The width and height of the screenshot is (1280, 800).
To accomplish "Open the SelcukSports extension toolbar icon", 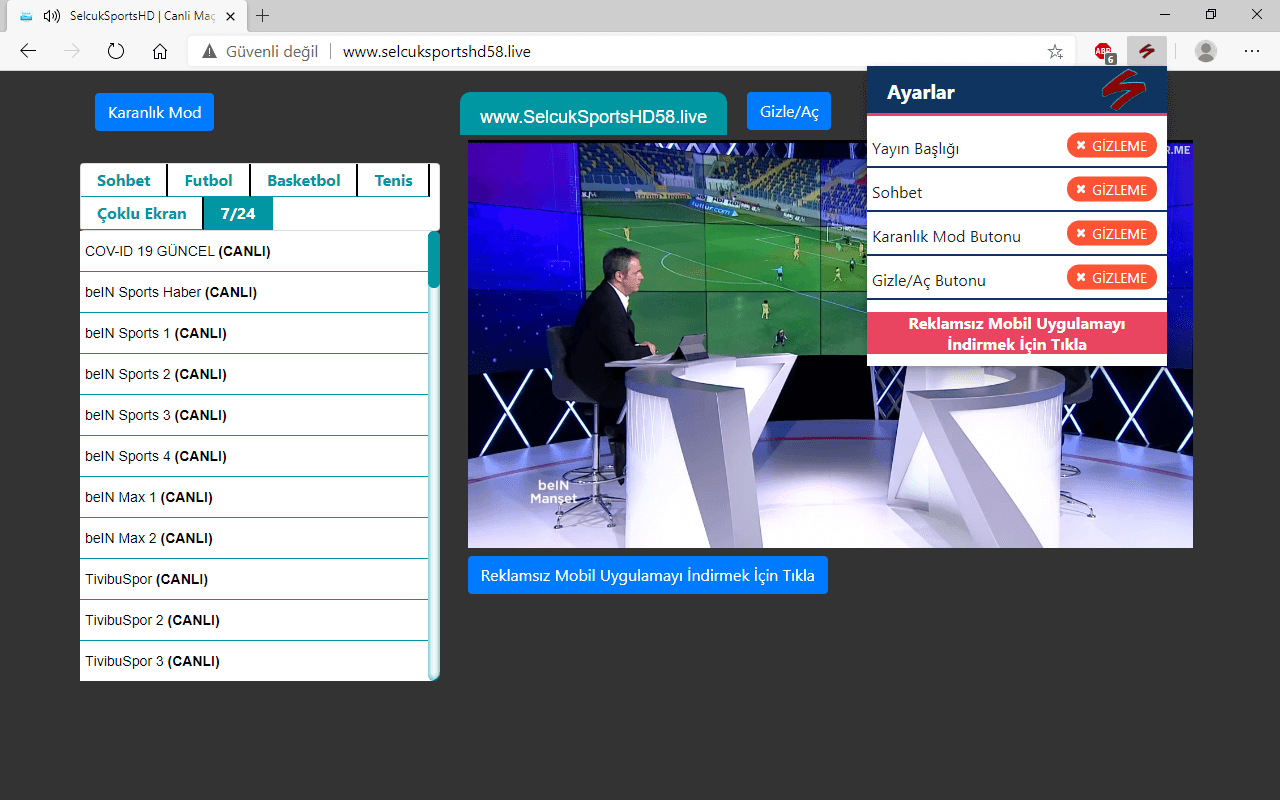I will [1146, 51].
